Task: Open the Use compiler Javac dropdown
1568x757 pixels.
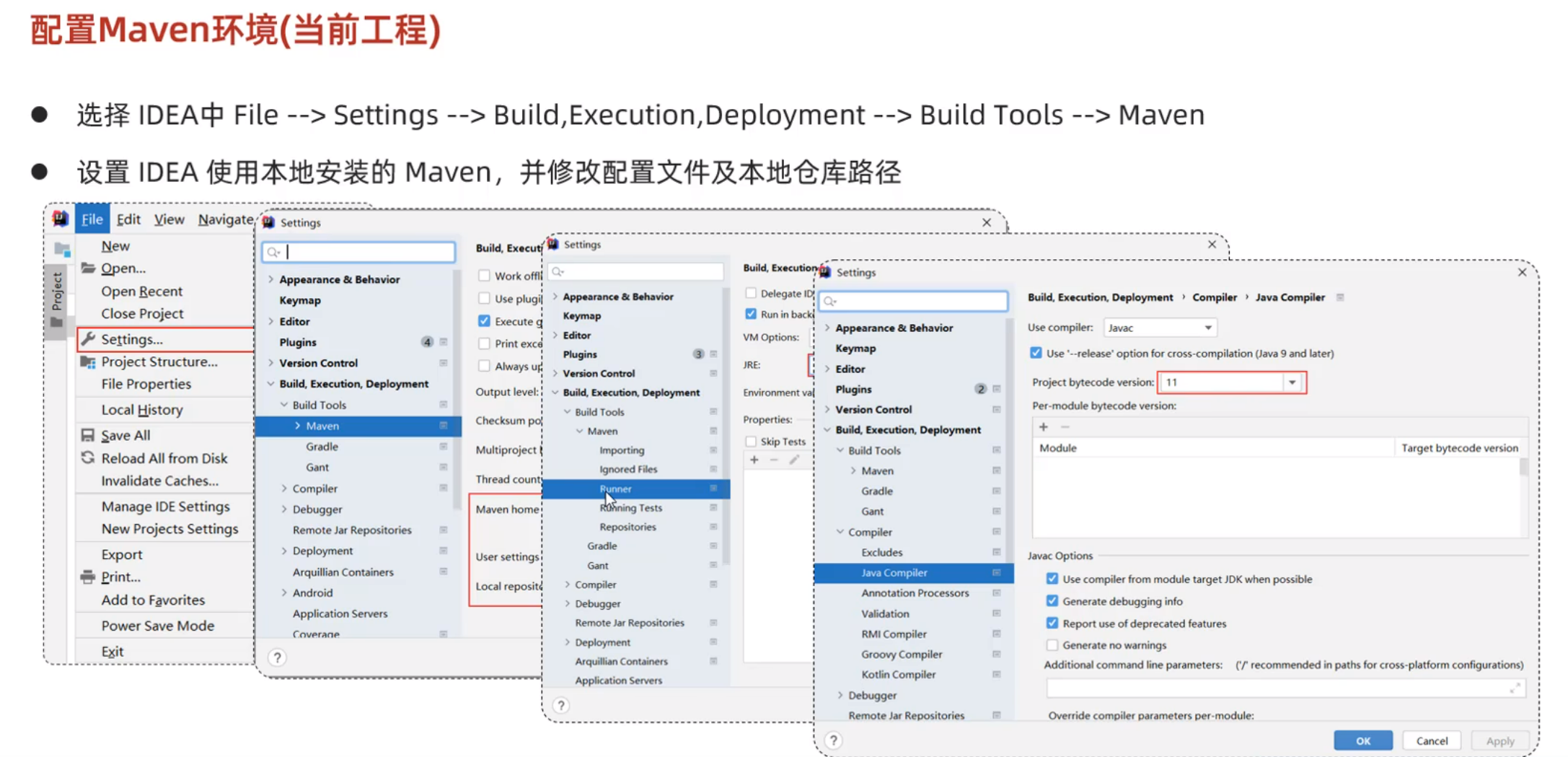Action: tap(1160, 328)
